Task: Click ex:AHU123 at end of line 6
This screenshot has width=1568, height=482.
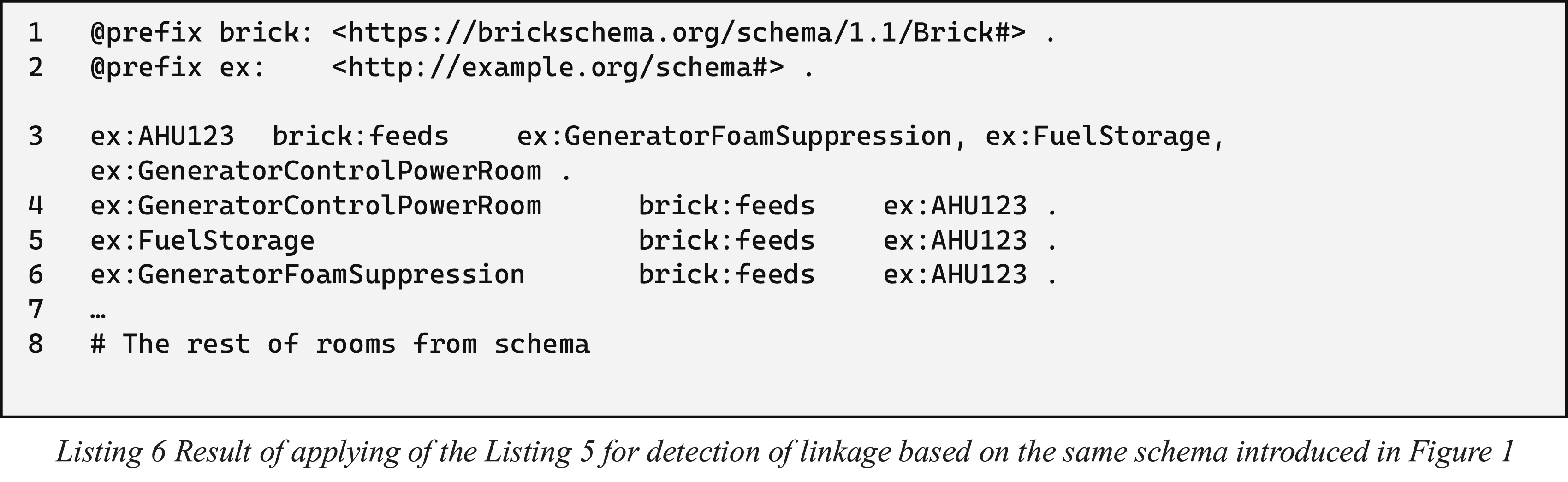Action: pos(955,274)
